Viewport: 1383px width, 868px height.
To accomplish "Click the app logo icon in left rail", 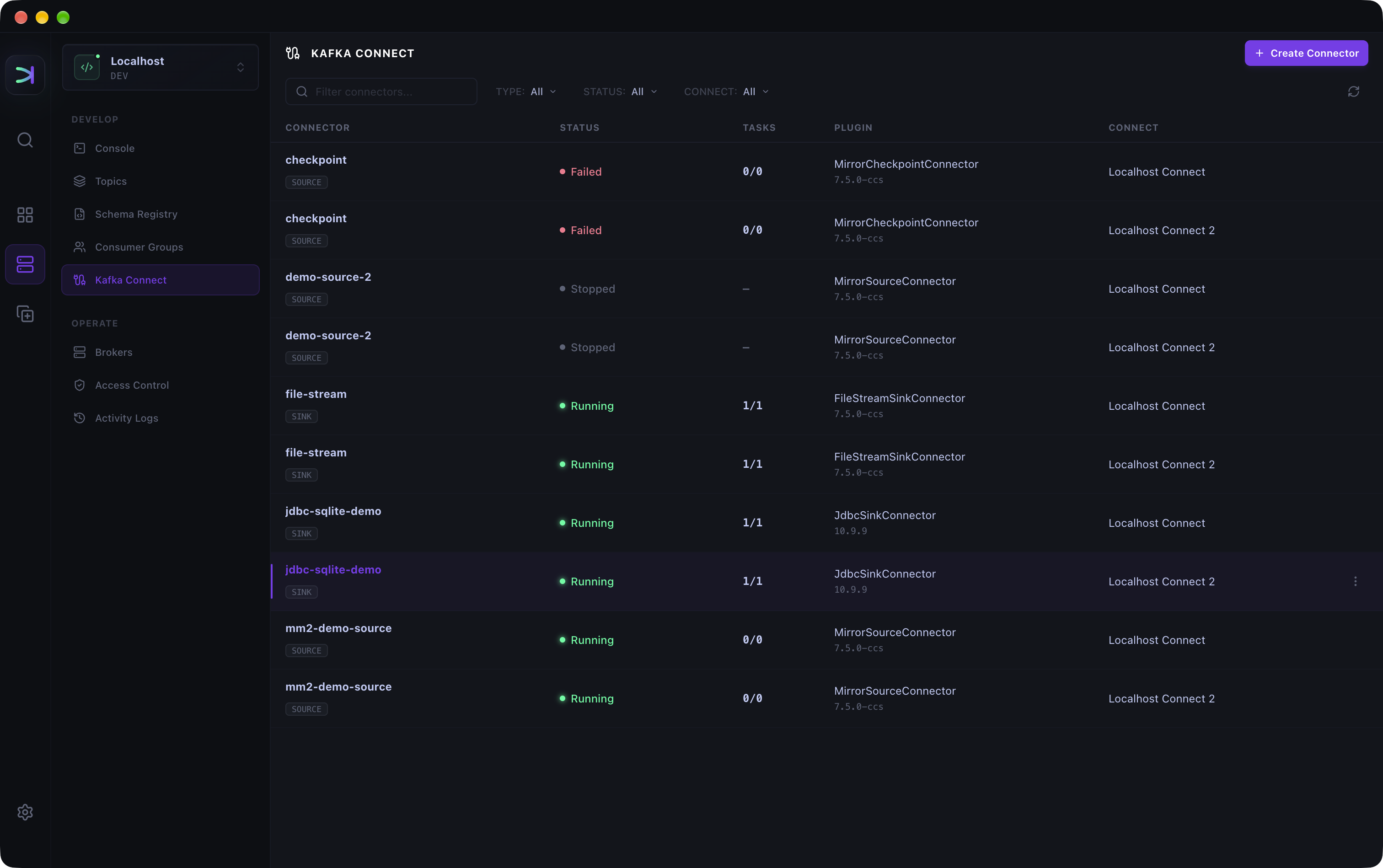I will point(25,75).
